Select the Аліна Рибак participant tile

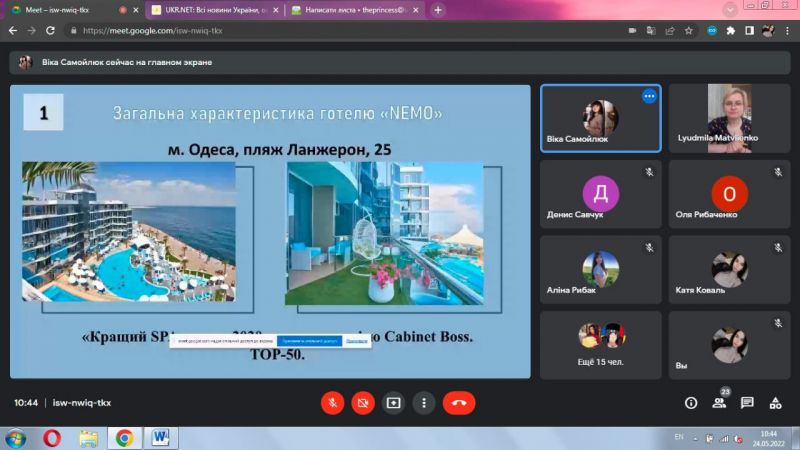pyautogui.click(x=601, y=269)
